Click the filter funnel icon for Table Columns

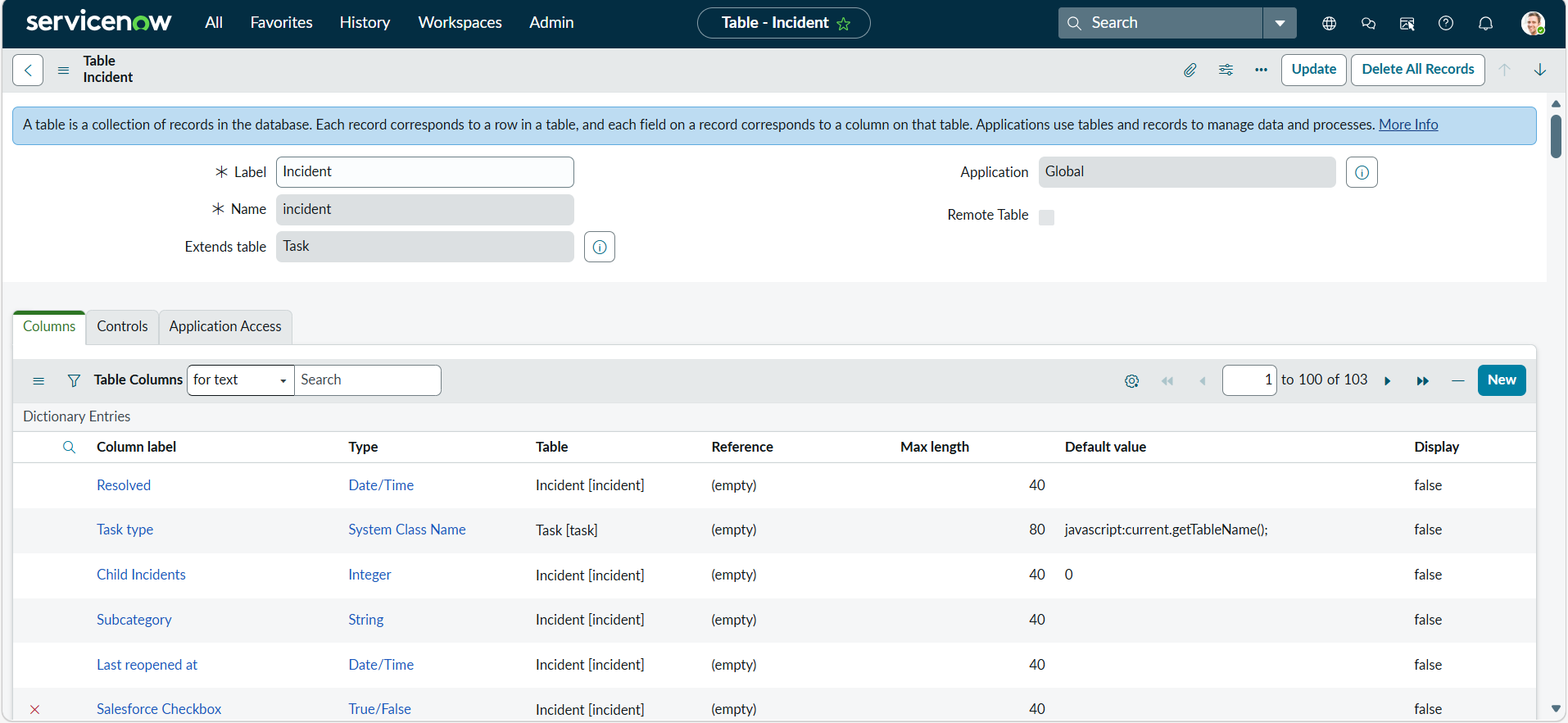(74, 380)
